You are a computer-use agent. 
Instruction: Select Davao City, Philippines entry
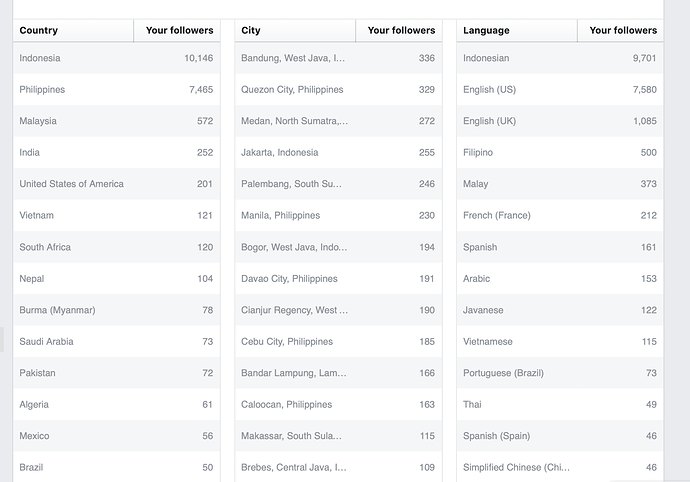click(x=289, y=279)
